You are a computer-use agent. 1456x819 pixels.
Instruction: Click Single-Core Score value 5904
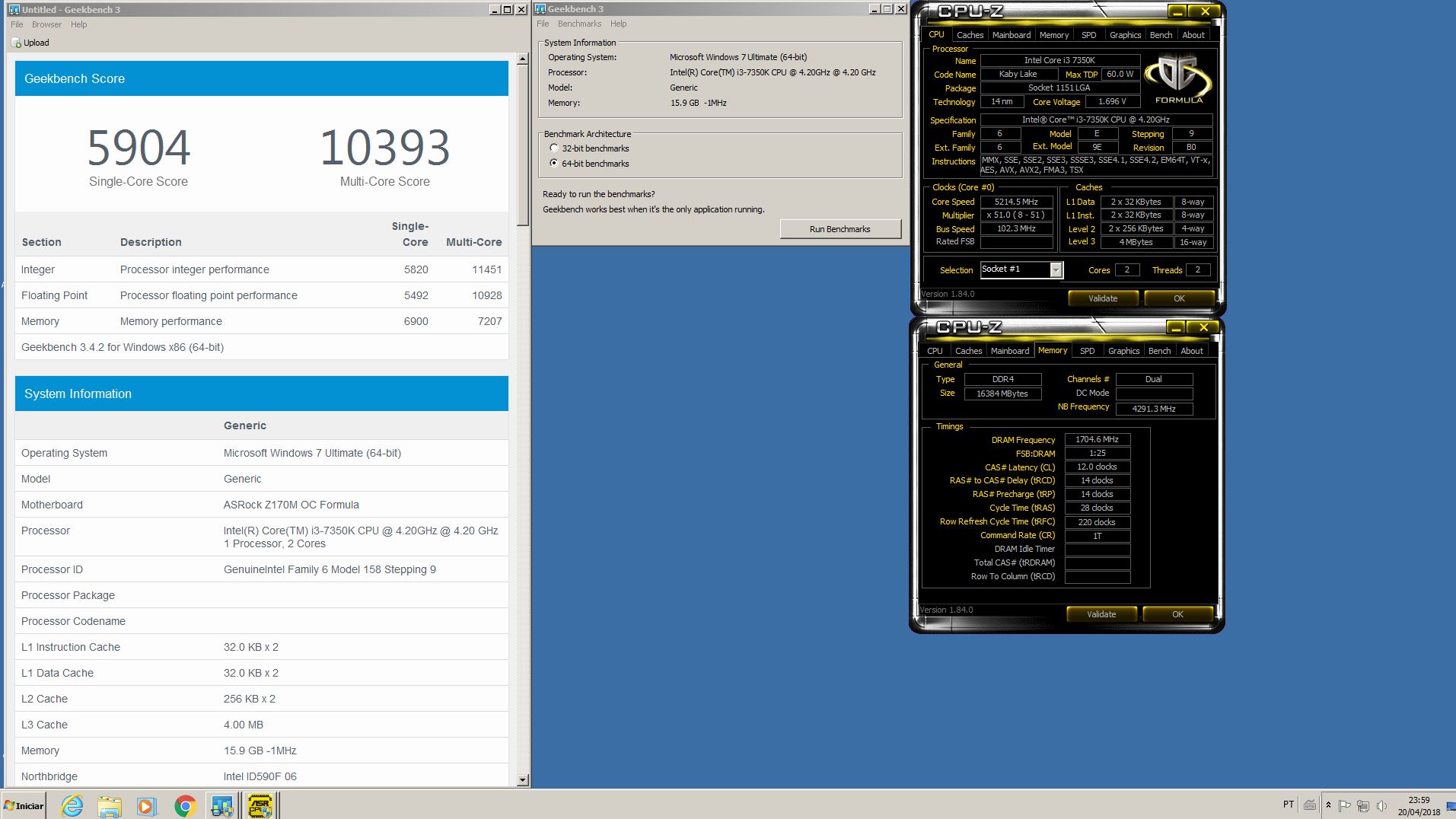(x=139, y=147)
